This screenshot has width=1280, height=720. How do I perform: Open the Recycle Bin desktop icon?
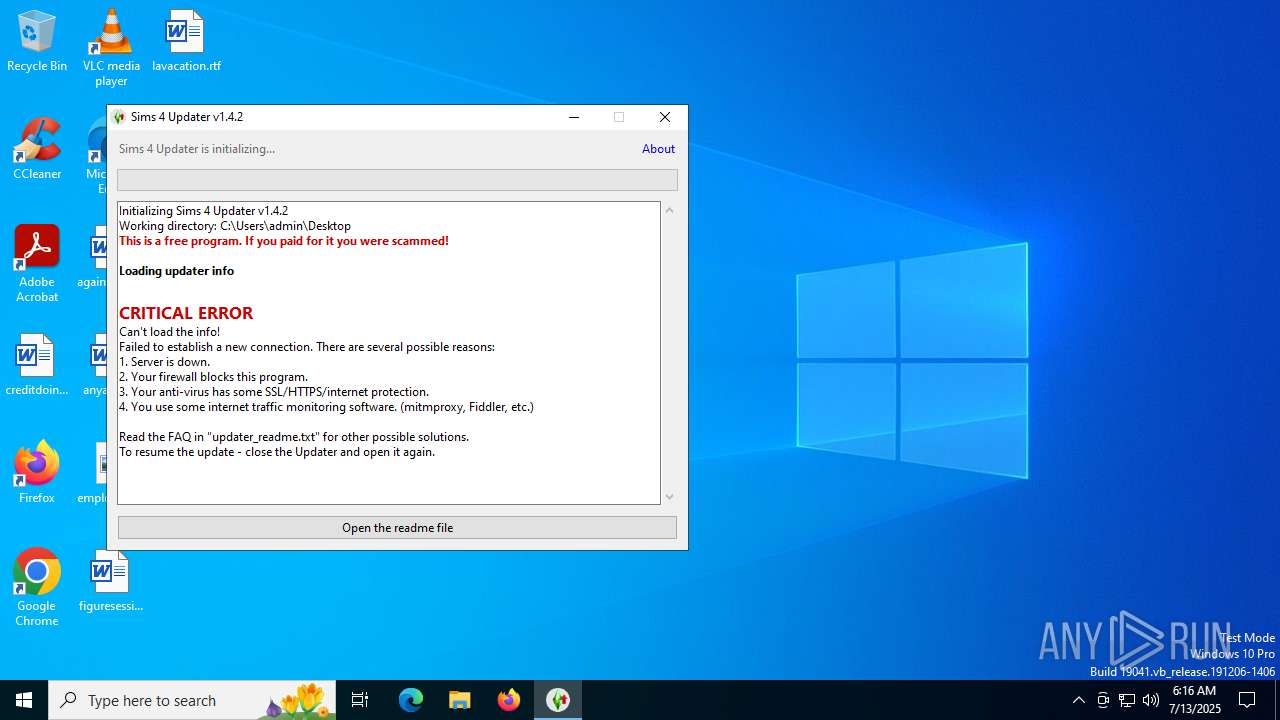point(37,41)
